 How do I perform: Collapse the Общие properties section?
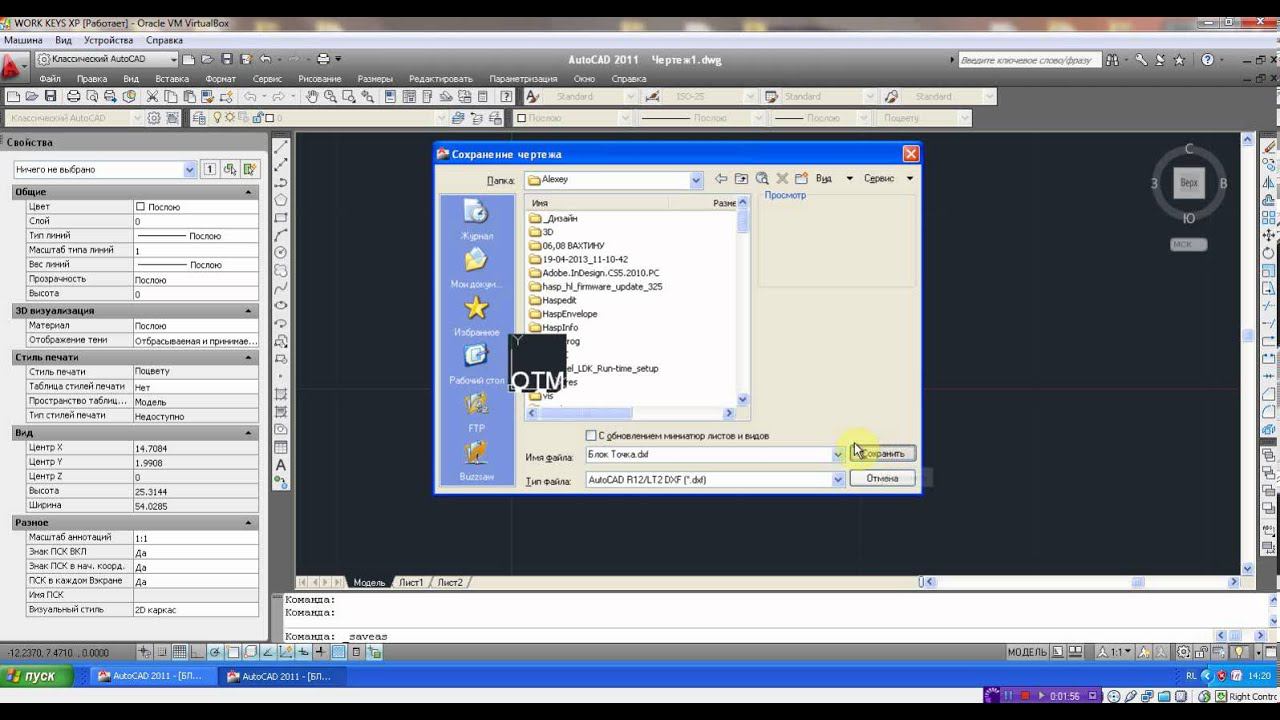(249, 192)
